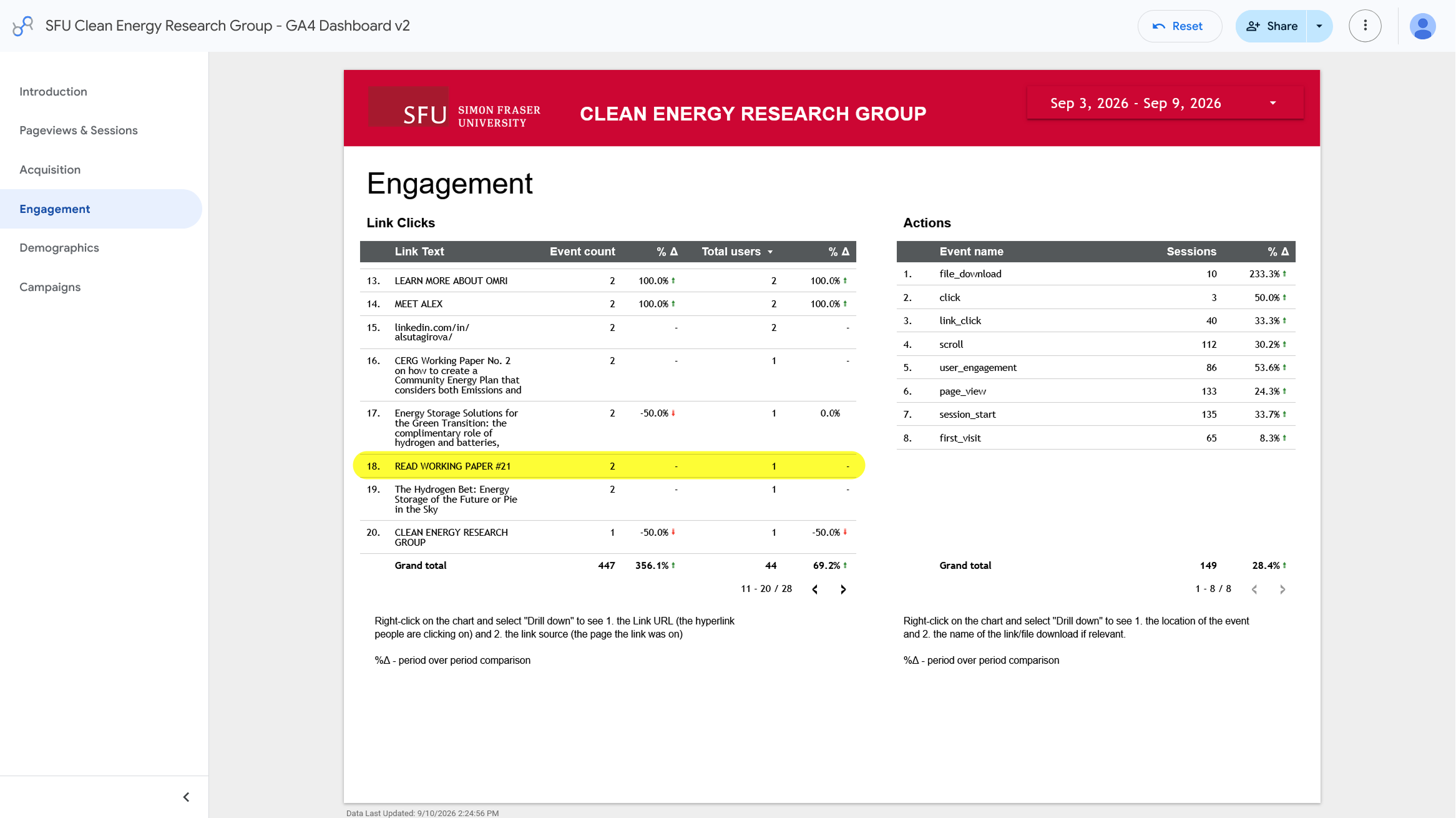Click the report title in the header
The height and width of the screenshot is (818, 1456).
[x=227, y=26]
